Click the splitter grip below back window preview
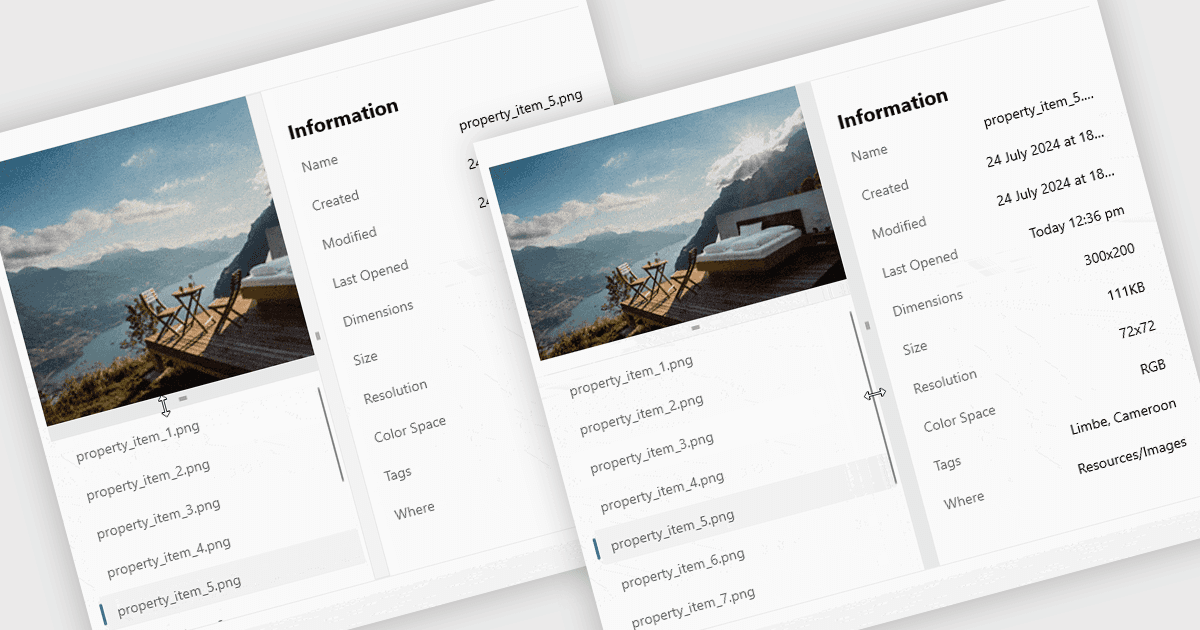 pos(183,398)
